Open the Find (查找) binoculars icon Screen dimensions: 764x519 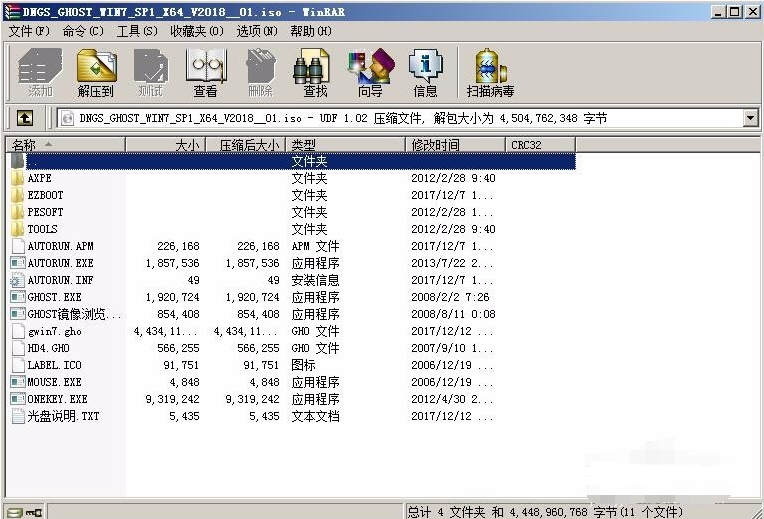tap(314, 72)
